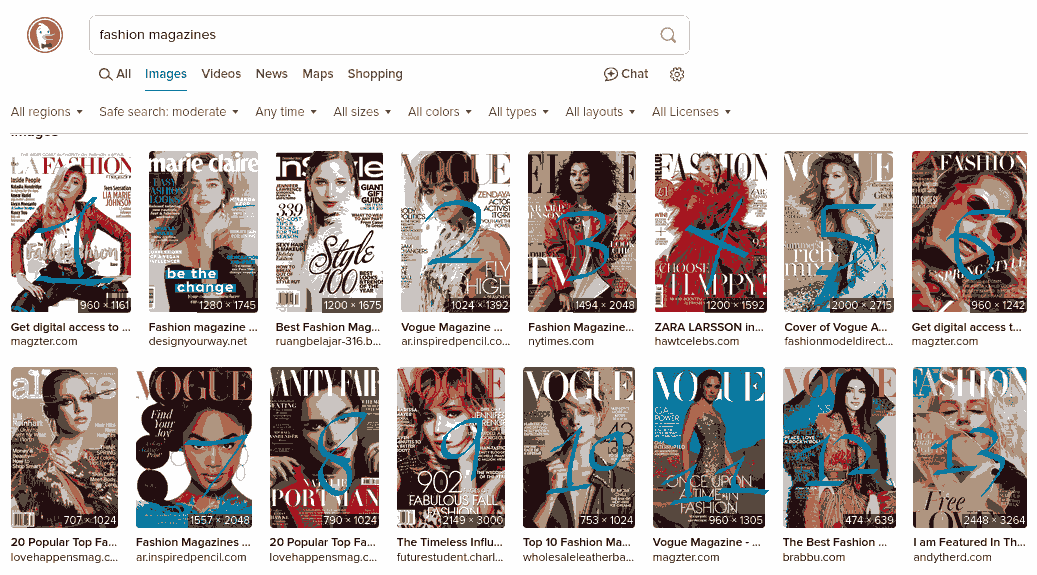
Task: Click the fashion magazines search field
Action: click(x=389, y=35)
